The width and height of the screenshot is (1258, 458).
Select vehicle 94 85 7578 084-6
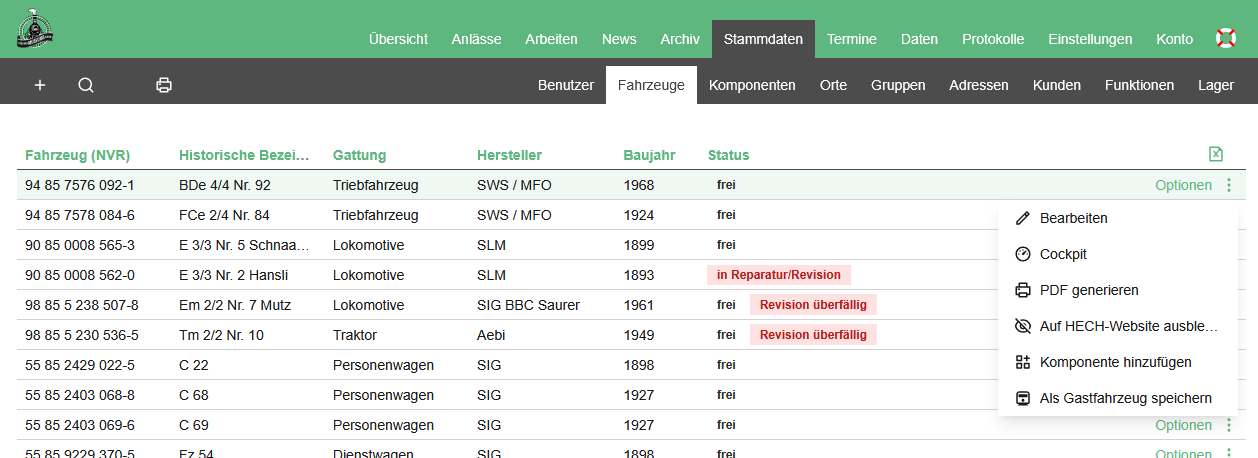click(x=80, y=215)
